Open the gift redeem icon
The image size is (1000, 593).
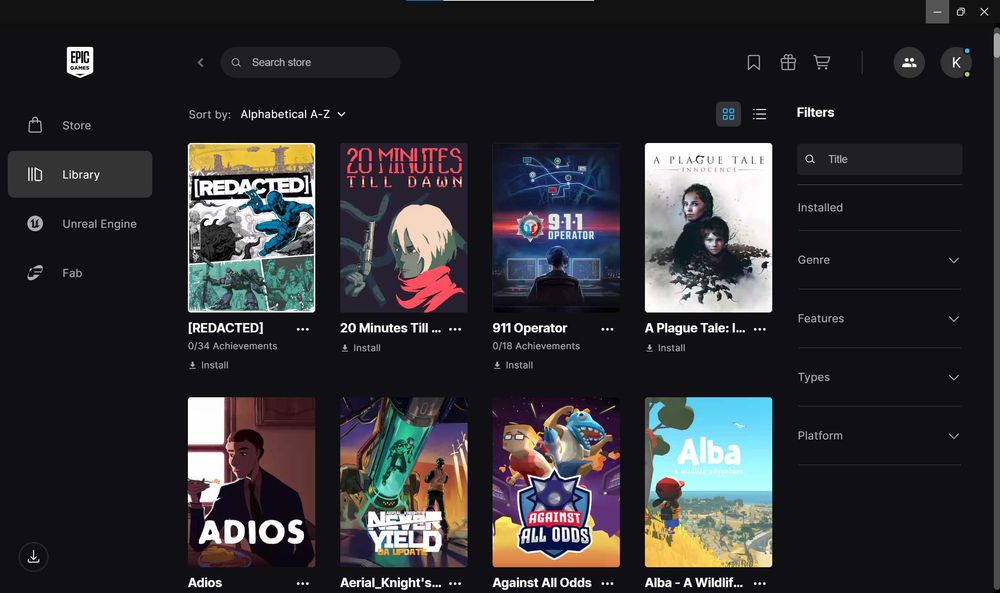(x=788, y=62)
